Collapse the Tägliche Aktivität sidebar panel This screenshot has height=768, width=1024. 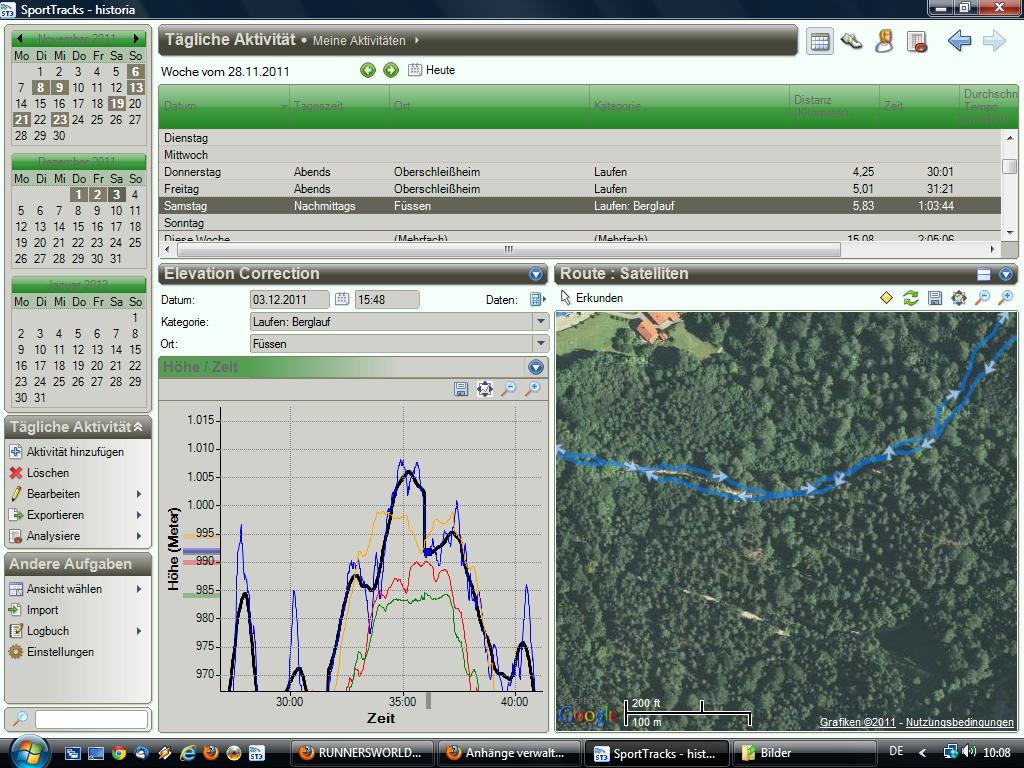138,427
